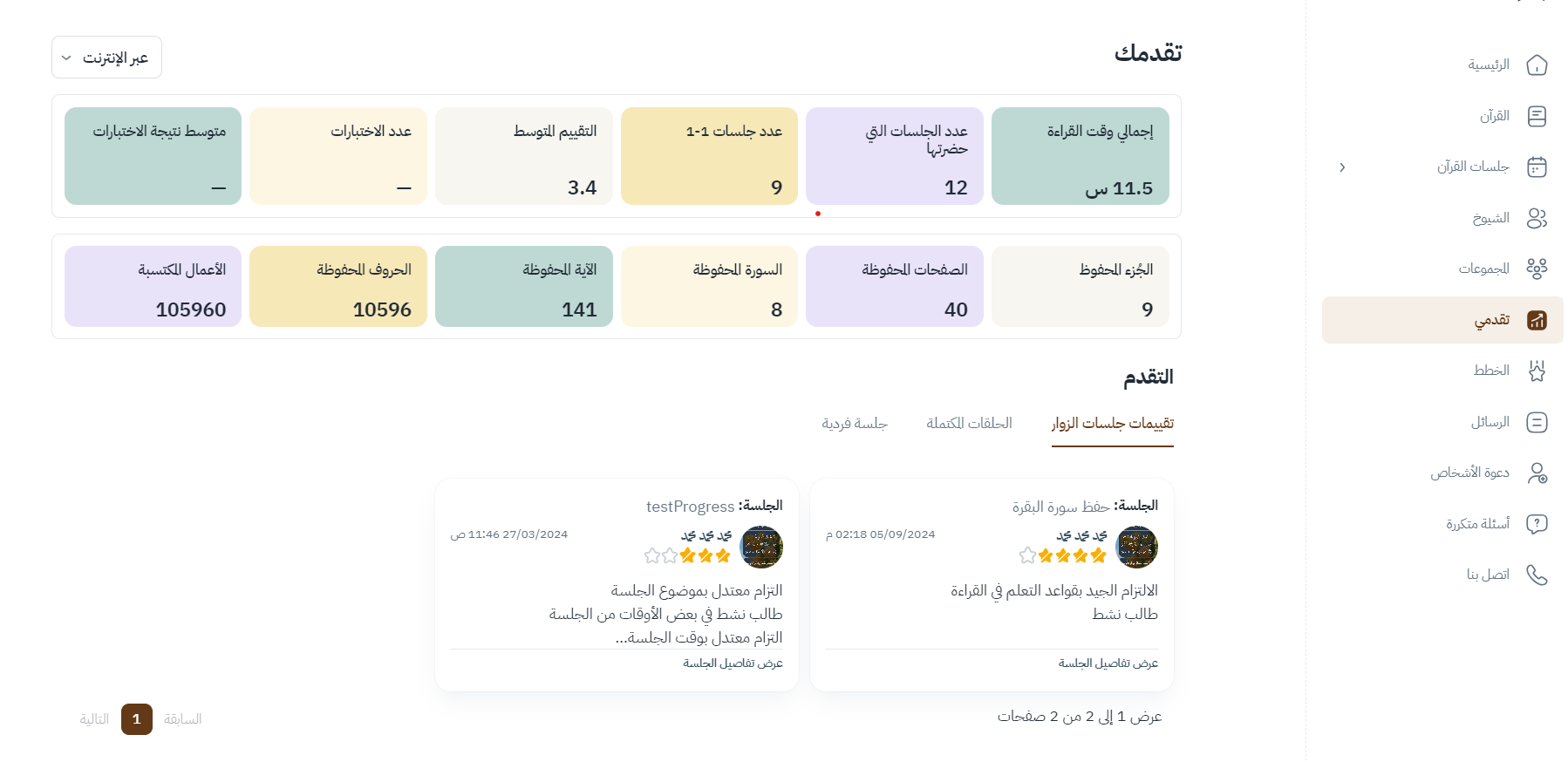The height and width of the screenshot is (762, 1568).
Task: Click the calendar icon for جلسات القرآن
Action: tap(1537, 167)
